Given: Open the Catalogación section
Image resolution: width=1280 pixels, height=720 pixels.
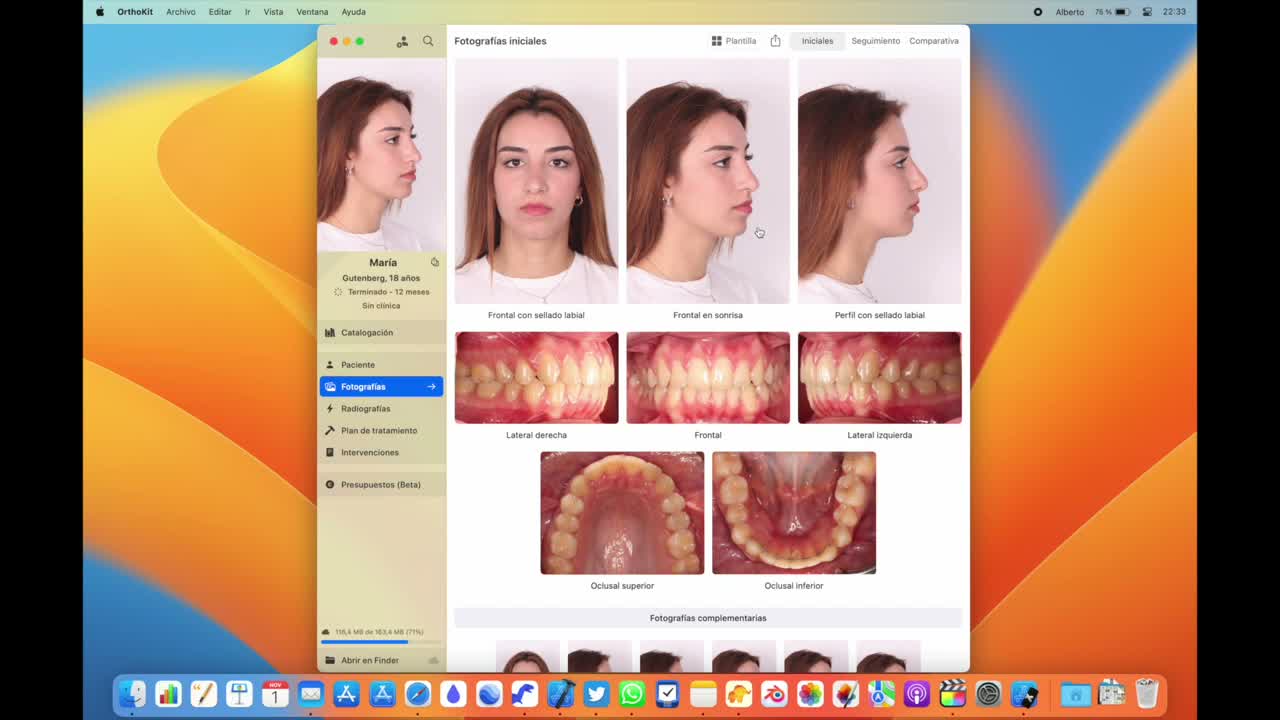Looking at the screenshot, I should [x=382, y=332].
